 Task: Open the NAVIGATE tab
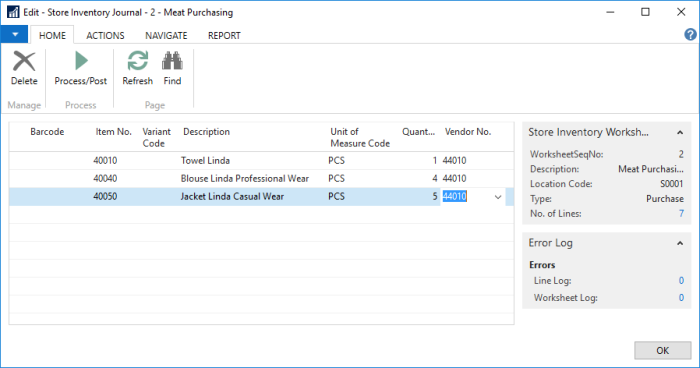click(166, 36)
